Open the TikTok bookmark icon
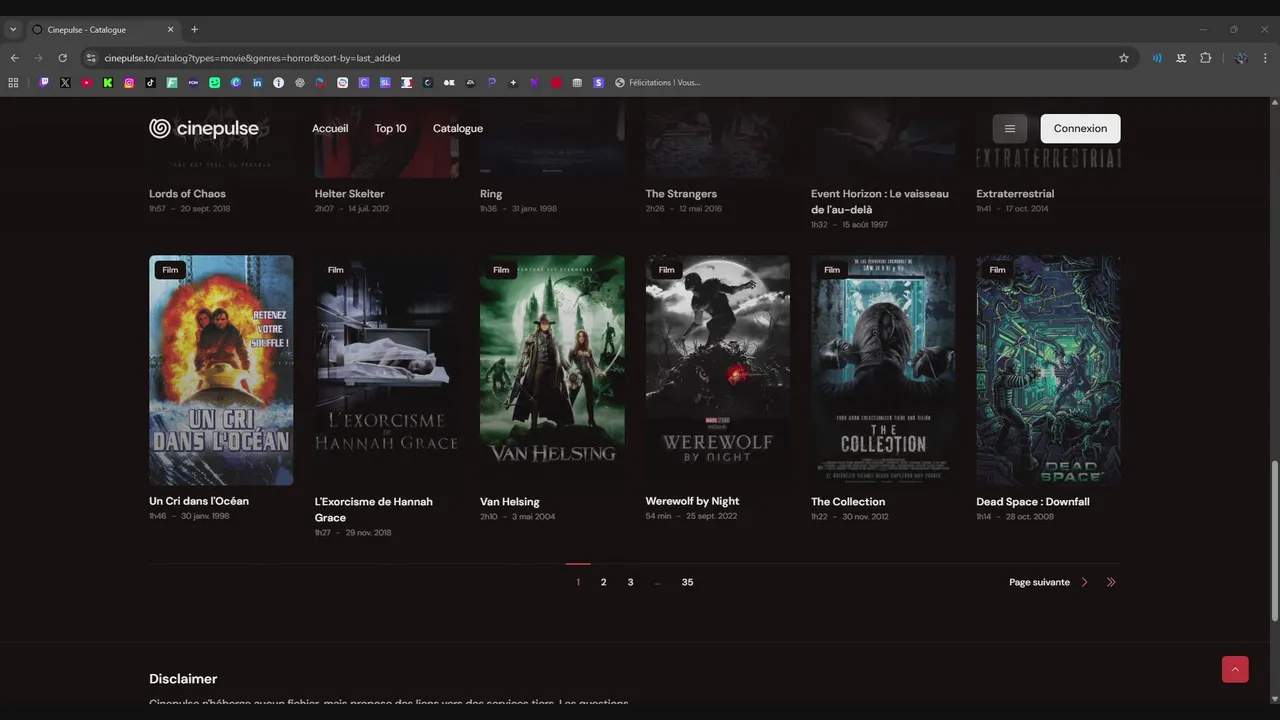The width and height of the screenshot is (1280, 720). coord(150,83)
